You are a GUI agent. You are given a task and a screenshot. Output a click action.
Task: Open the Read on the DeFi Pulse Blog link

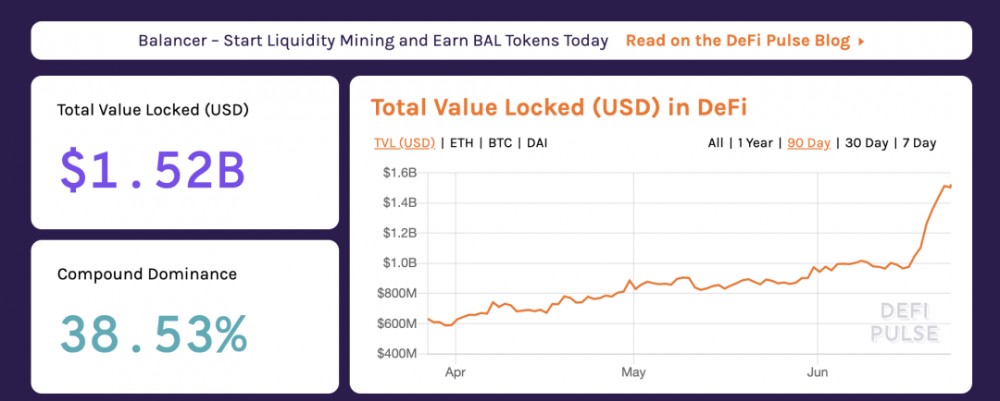[x=738, y=41]
